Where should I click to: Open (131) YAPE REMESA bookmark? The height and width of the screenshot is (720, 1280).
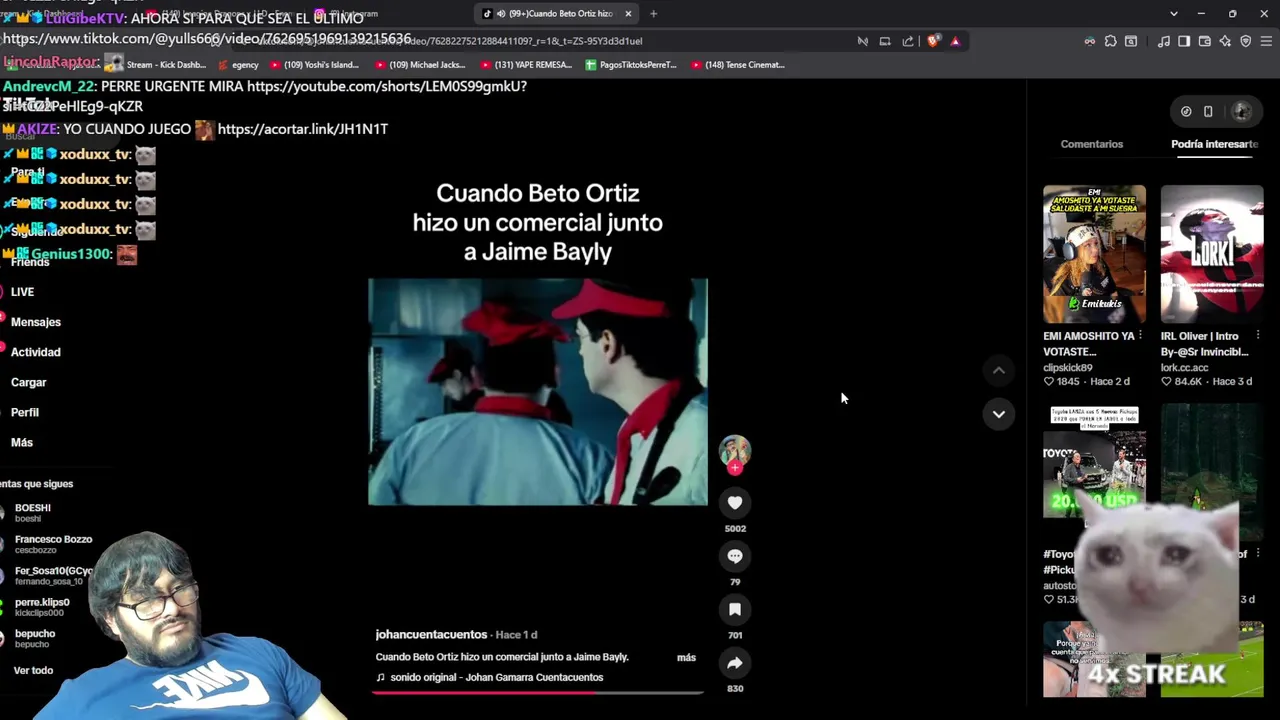click(x=526, y=65)
